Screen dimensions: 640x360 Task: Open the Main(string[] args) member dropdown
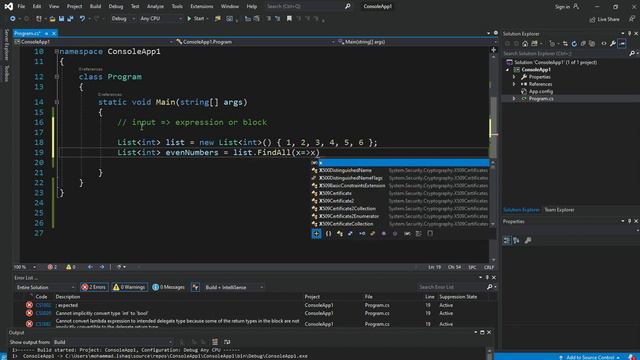(416, 42)
